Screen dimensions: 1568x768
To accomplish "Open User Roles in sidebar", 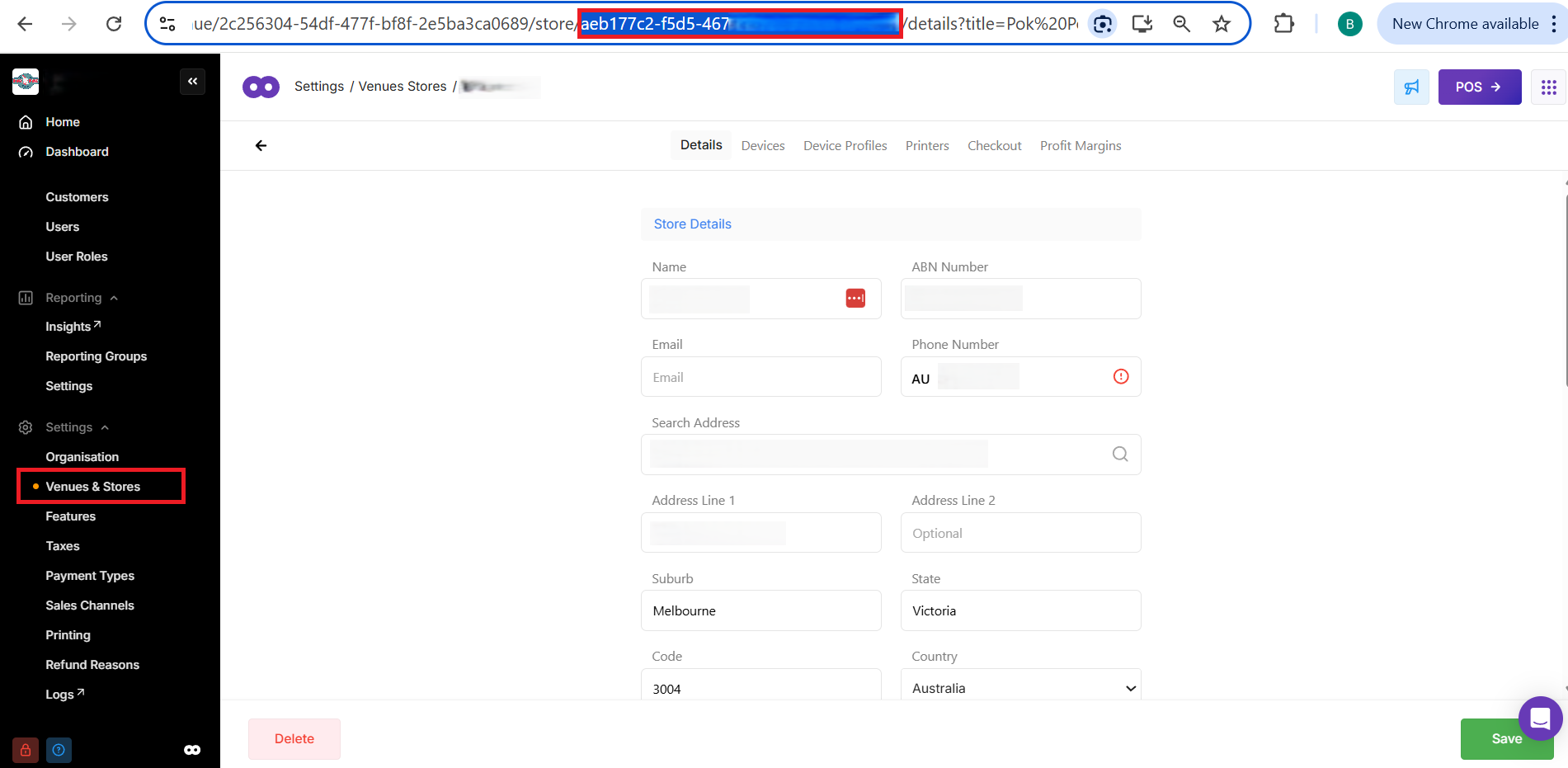I will (77, 257).
